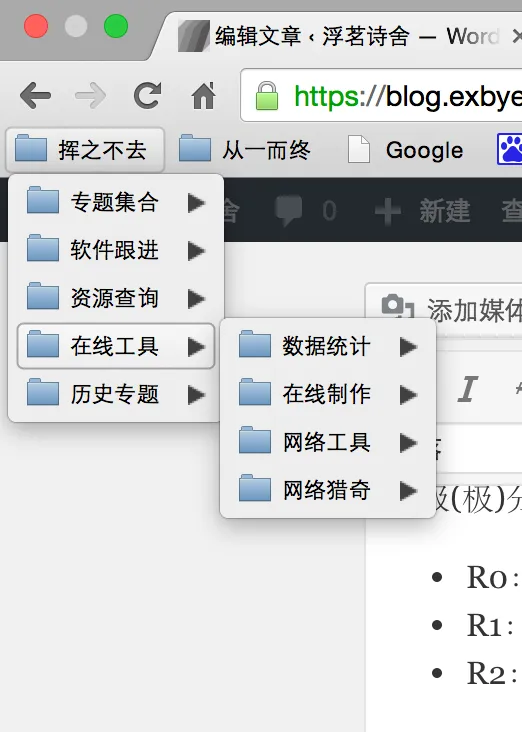The width and height of the screenshot is (522, 732).
Task: Select the 在线工具 folder entry
Action: point(116,346)
